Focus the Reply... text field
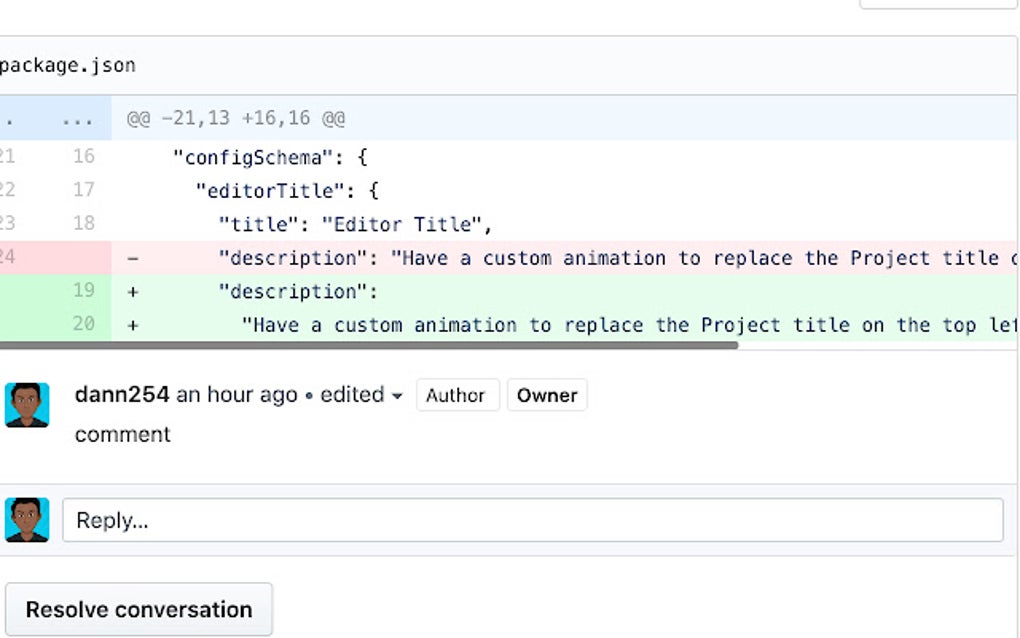1020x638 pixels. tap(532, 520)
